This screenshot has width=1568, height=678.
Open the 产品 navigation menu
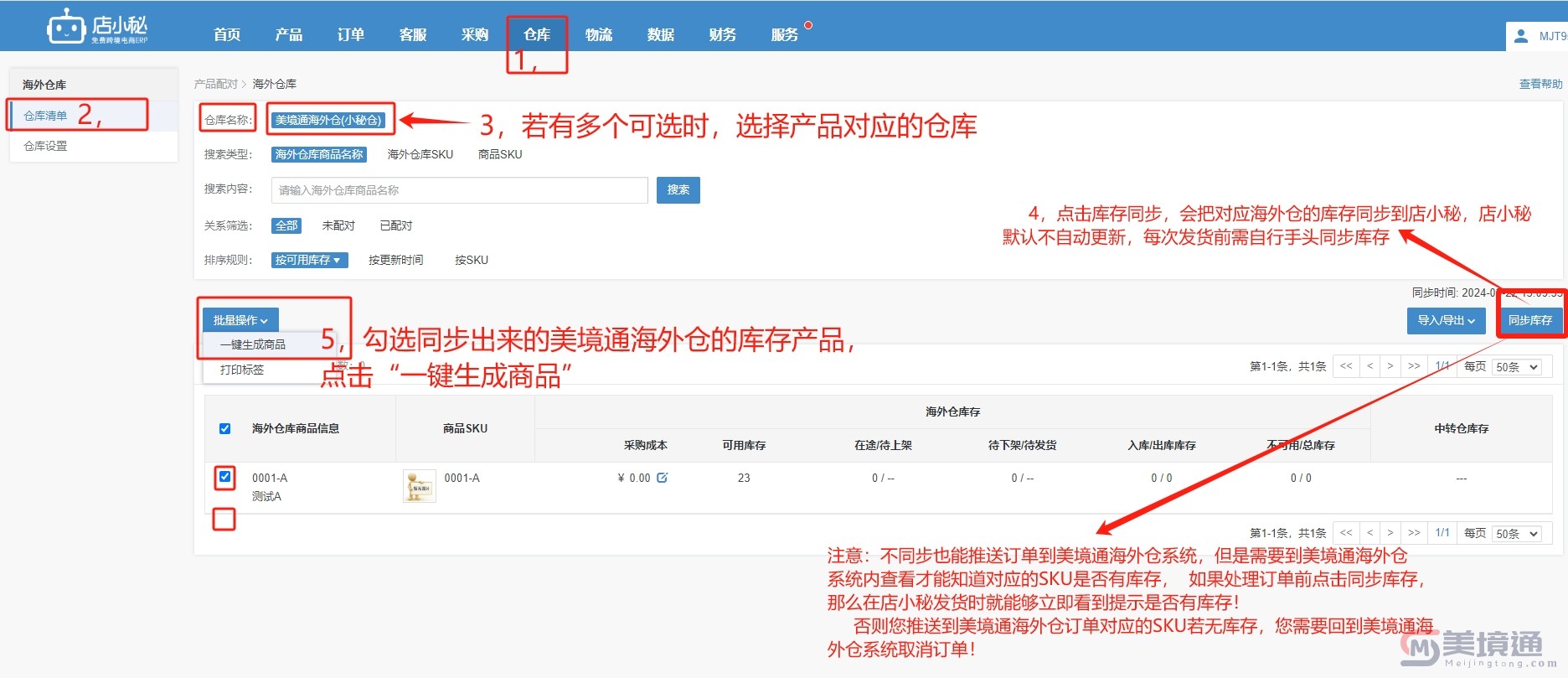click(x=289, y=34)
